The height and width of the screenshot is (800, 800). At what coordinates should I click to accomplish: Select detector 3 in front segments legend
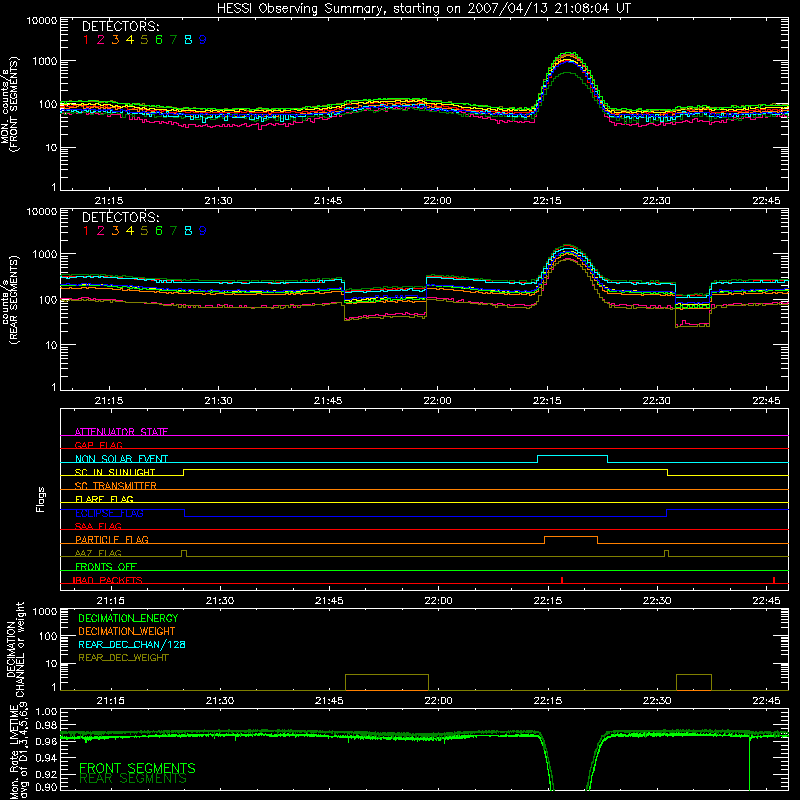pos(115,40)
